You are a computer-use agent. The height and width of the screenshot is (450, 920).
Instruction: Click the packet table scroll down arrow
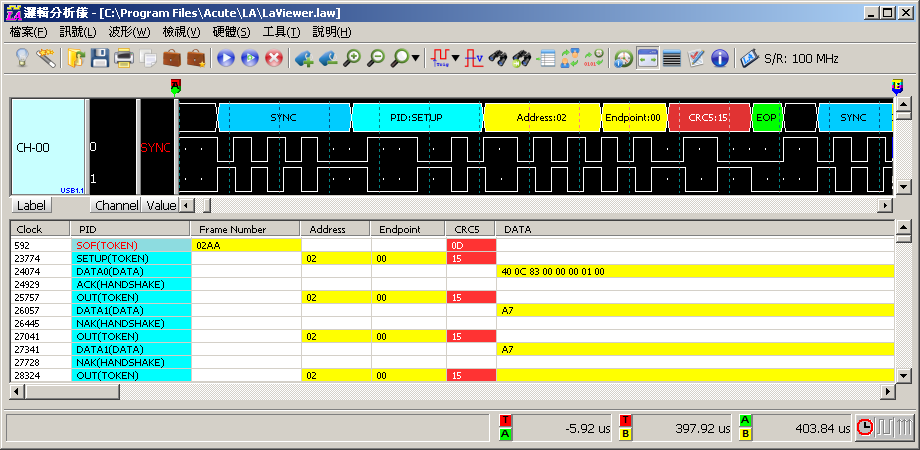click(x=902, y=375)
